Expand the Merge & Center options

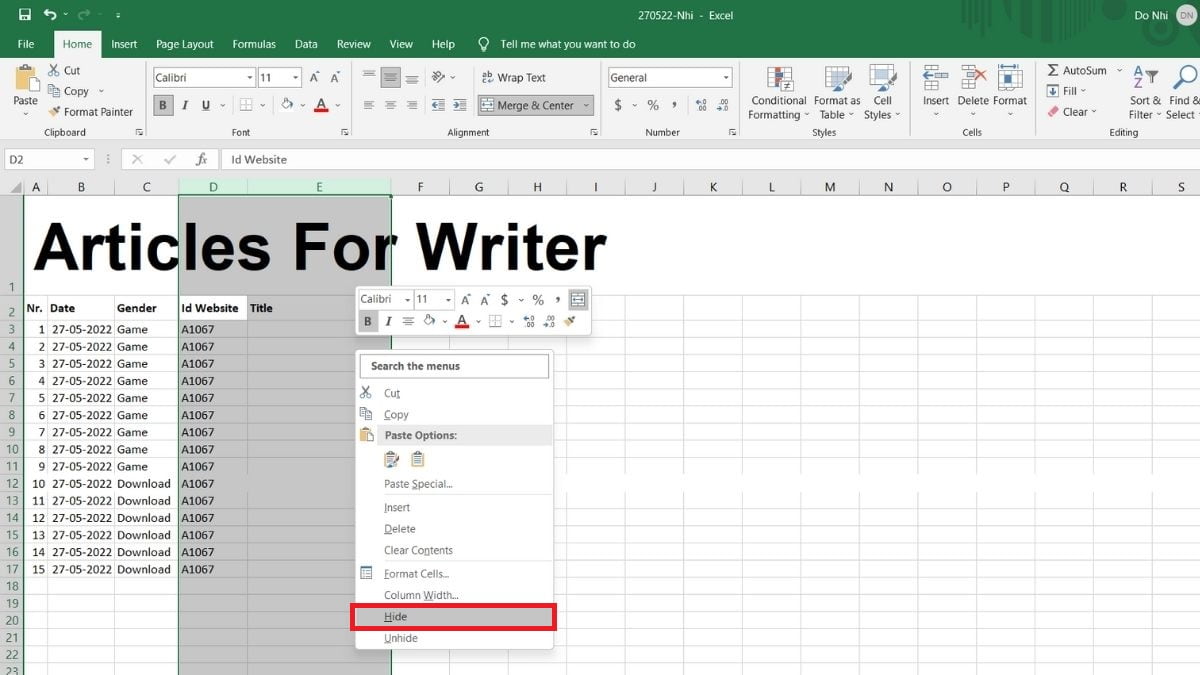pos(585,104)
